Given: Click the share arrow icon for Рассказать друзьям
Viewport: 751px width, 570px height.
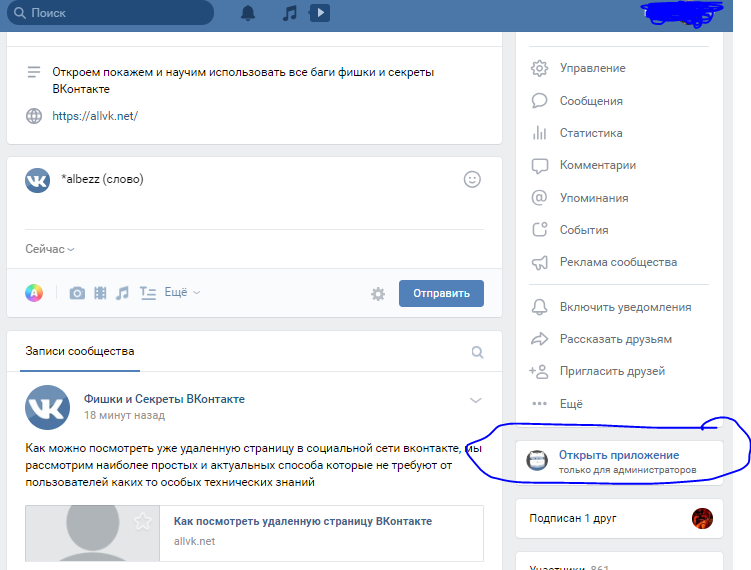Looking at the screenshot, I should pos(539,339).
